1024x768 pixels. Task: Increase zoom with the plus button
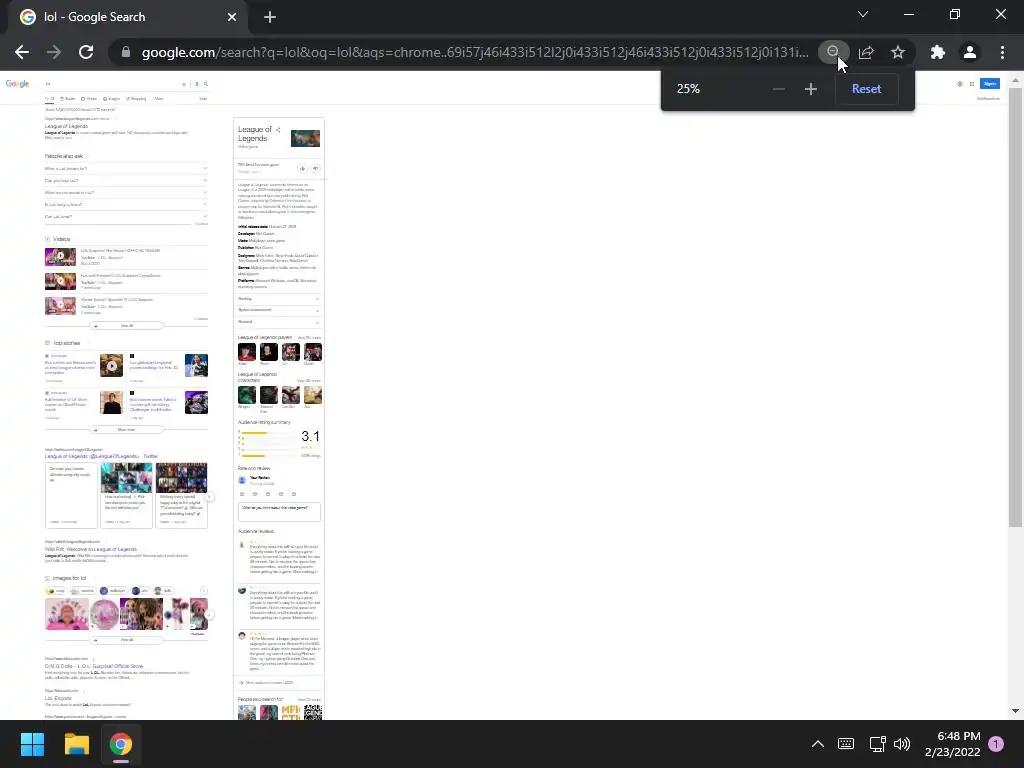point(810,89)
